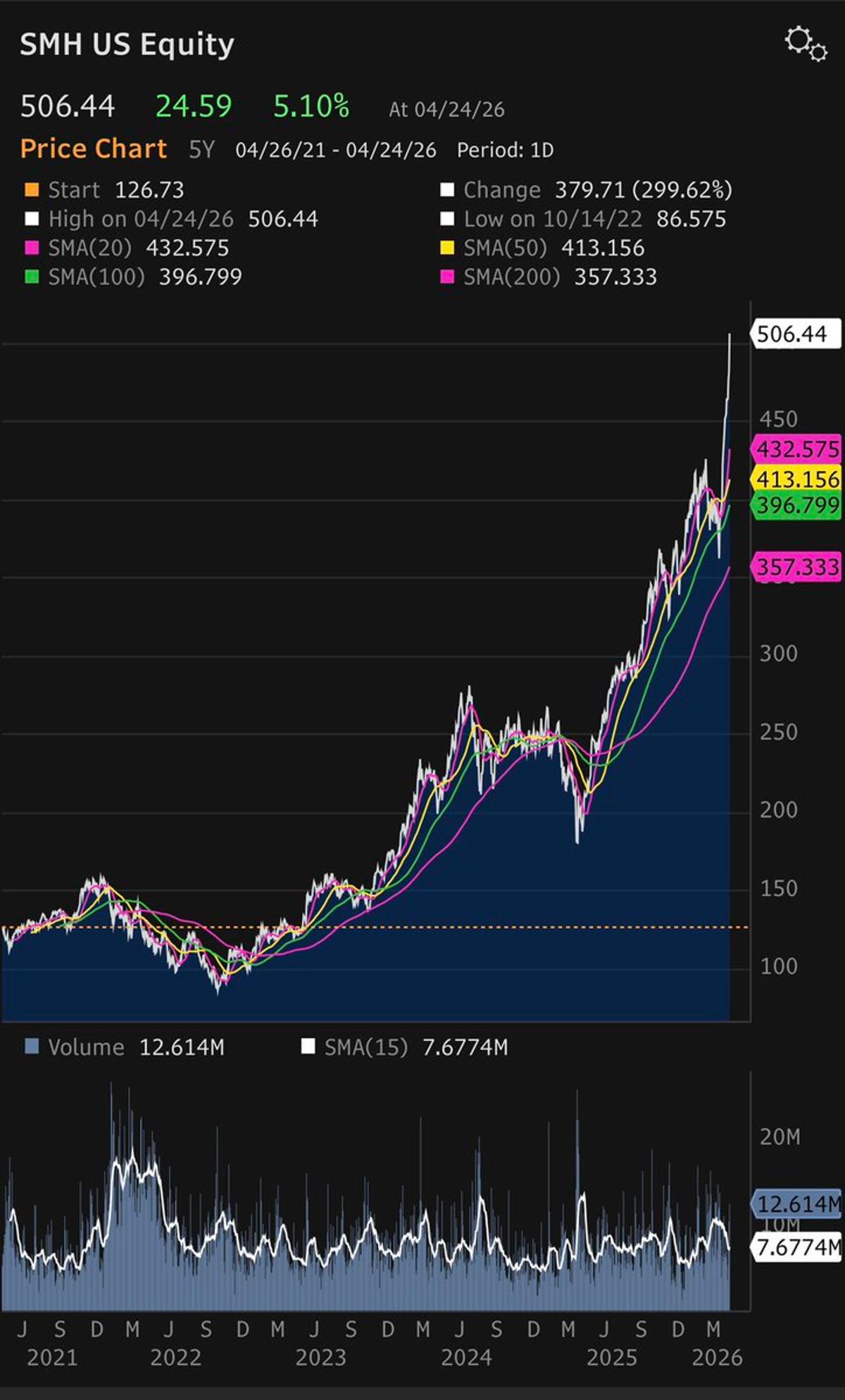Image resolution: width=845 pixels, height=1400 pixels.
Task: Toggle the SMA(20) magenta legend marker
Action: tap(32, 248)
